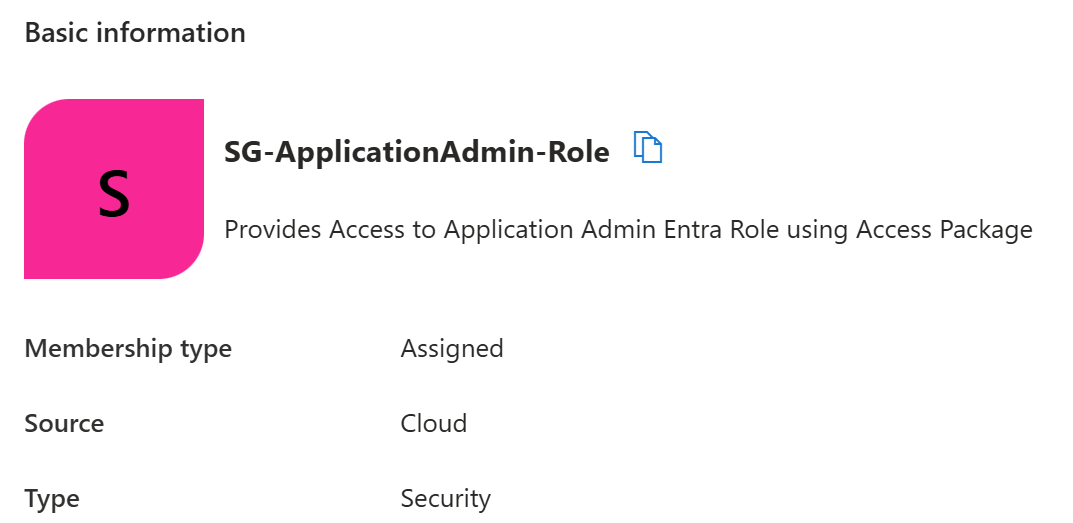Click the word Role in group title

tap(579, 152)
